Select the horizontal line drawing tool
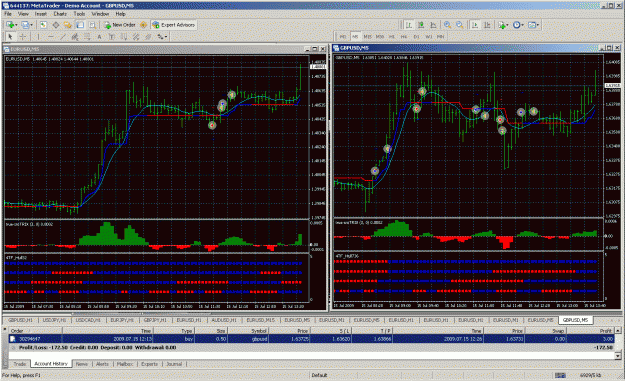Viewport: 625px width, 381px height. (x=51, y=37)
